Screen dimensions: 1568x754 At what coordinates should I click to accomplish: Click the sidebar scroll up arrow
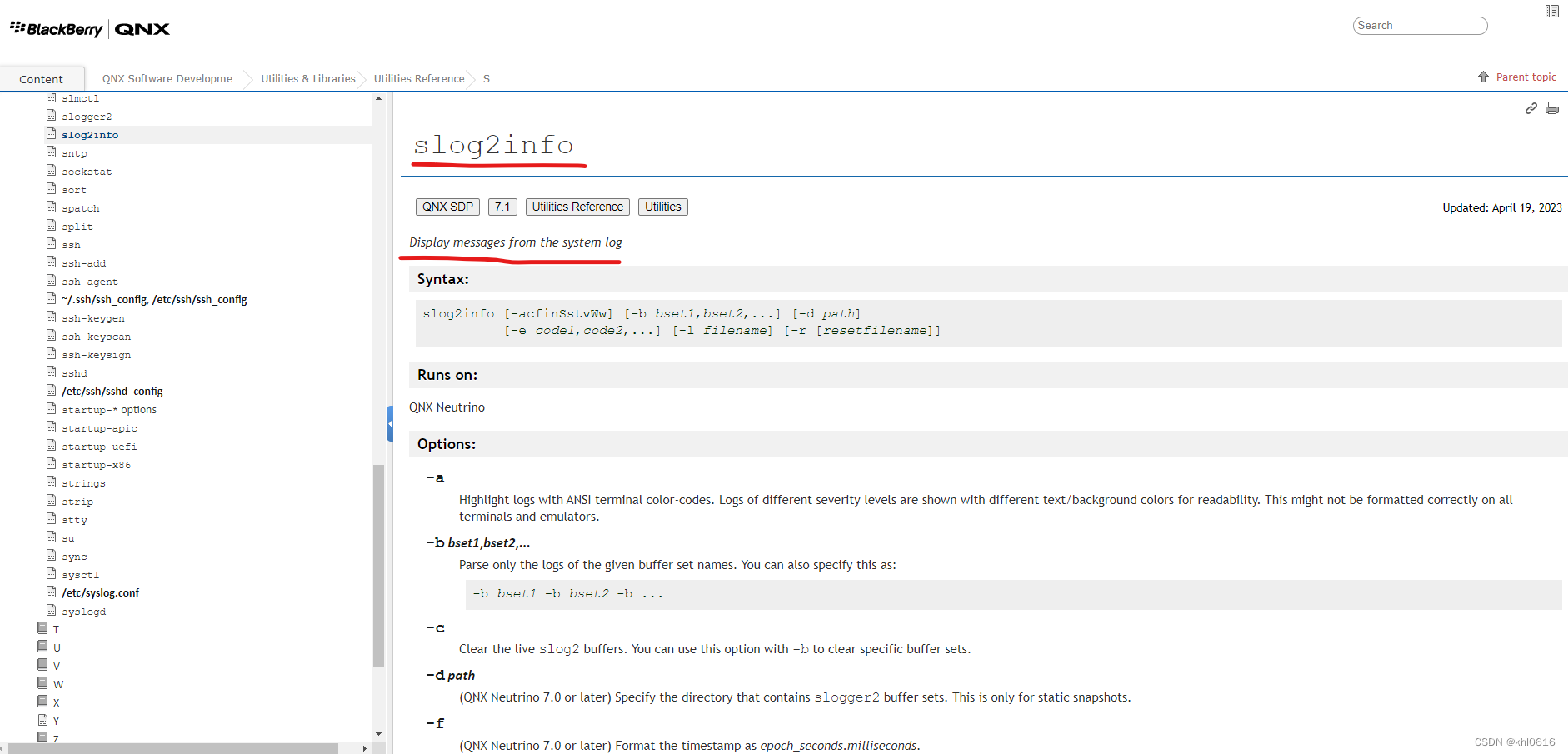coord(378,98)
